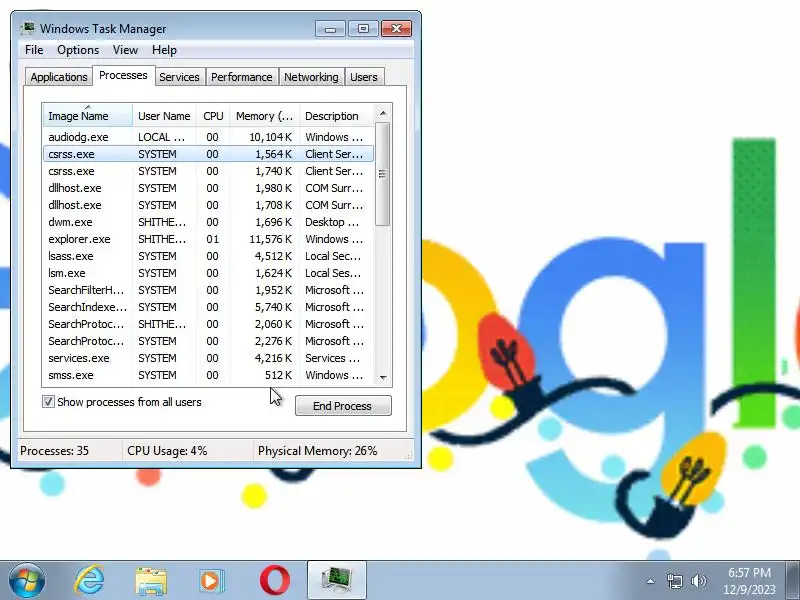Sort by Memory column header
The height and width of the screenshot is (600, 800).
[264, 116]
